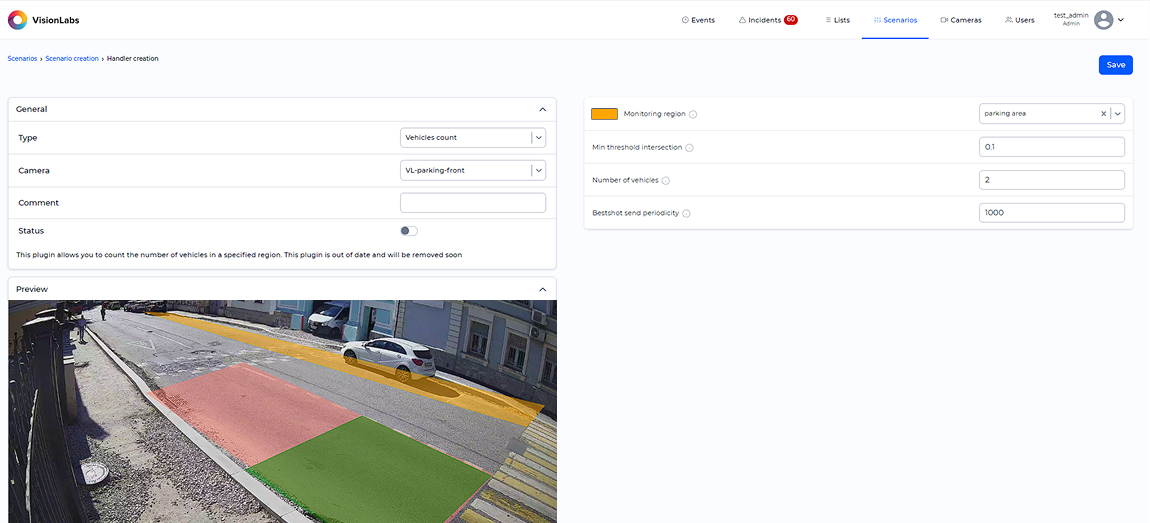Screen dimensions: 1150x523
Task: Collapse the Preview panel
Action: click(542, 289)
